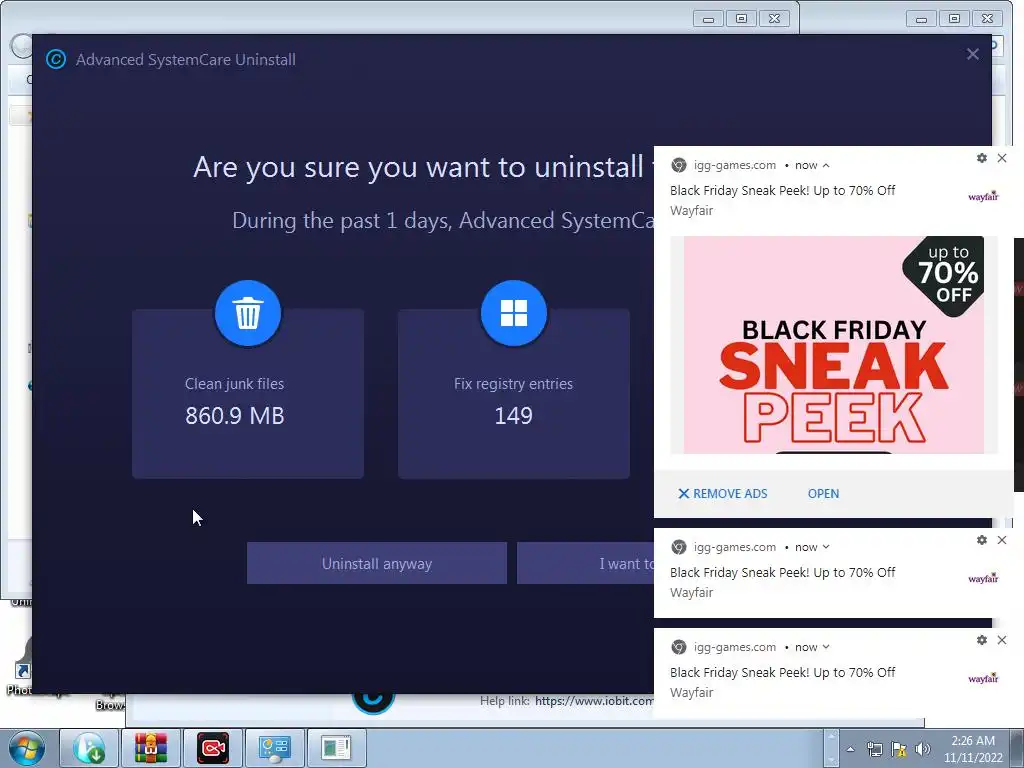Open WinRAR from the taskbar
Image resolution: width=1024 pixels, height=768 pixels.
point(151,748)
